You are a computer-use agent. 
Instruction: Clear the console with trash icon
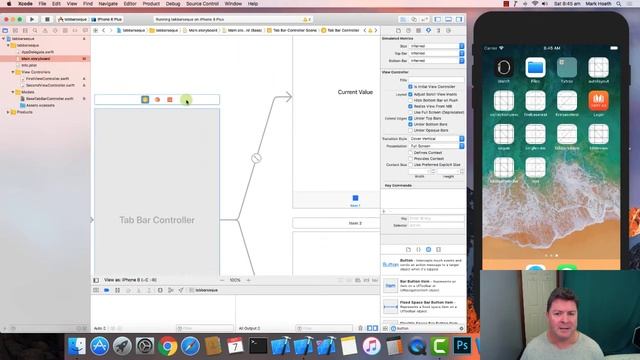pos(360,328)
